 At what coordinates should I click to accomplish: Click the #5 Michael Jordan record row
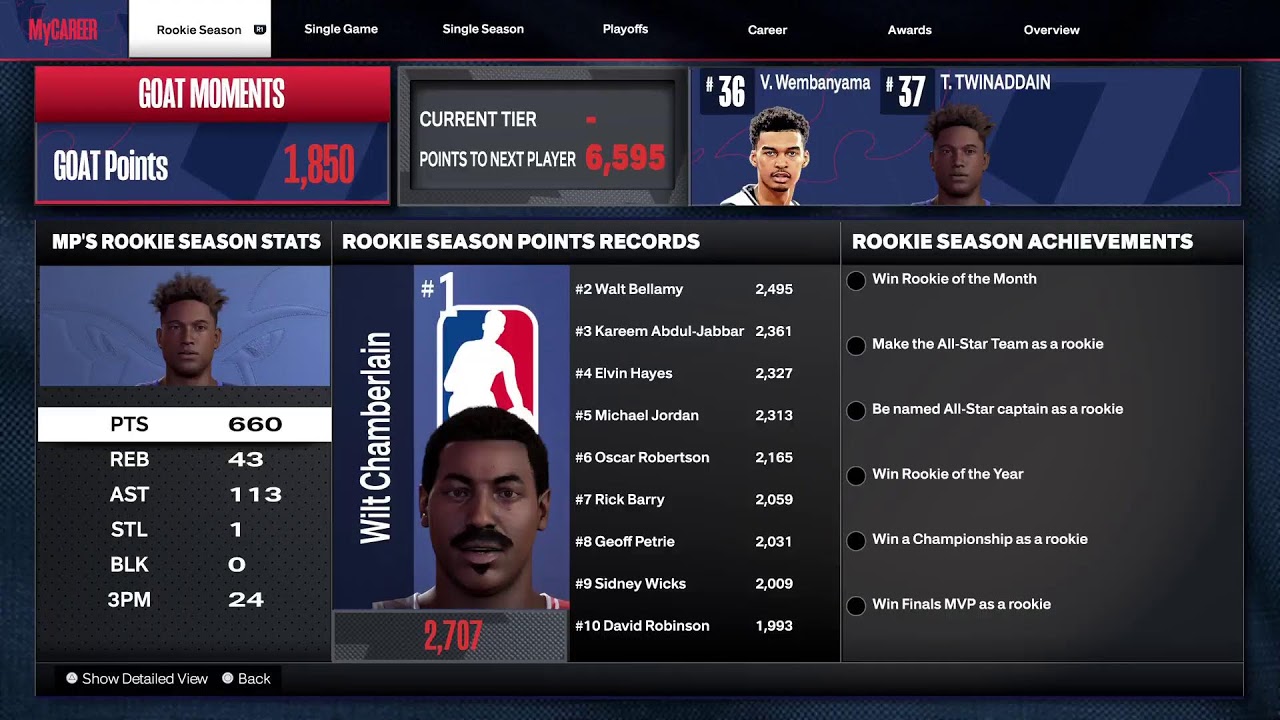click(x=684, y=415)
